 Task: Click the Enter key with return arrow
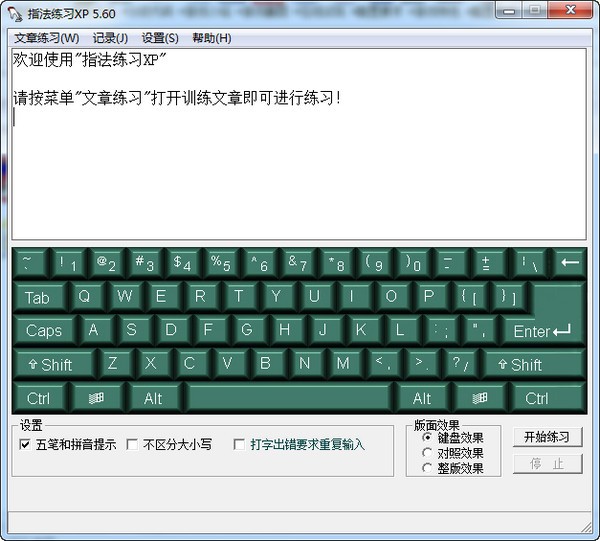coord(543,331)
